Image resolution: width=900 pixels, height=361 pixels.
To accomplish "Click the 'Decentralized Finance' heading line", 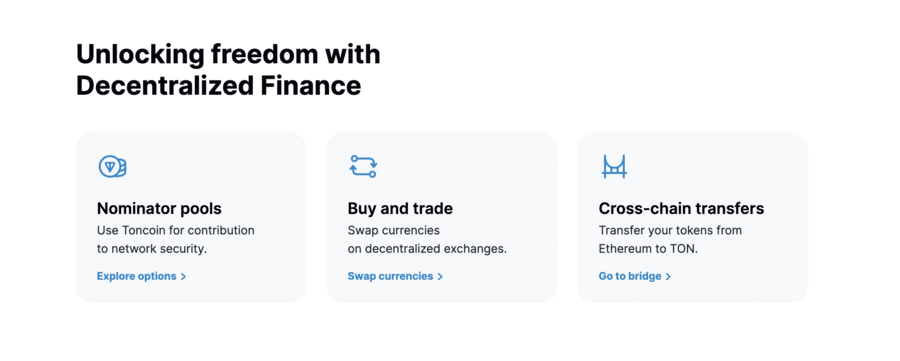I will coord(219,86).
